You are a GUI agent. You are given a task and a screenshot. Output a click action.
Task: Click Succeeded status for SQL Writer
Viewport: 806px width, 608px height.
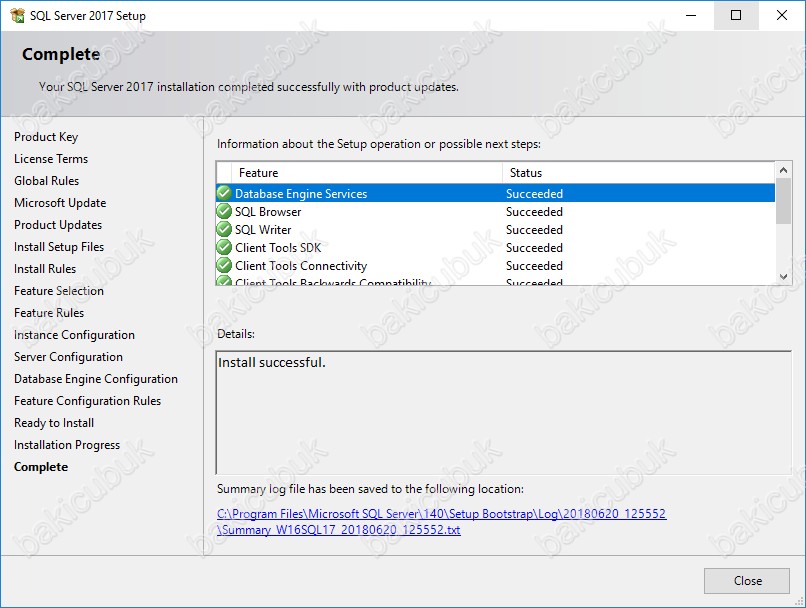pyautogui.click(x=534, y=230)
